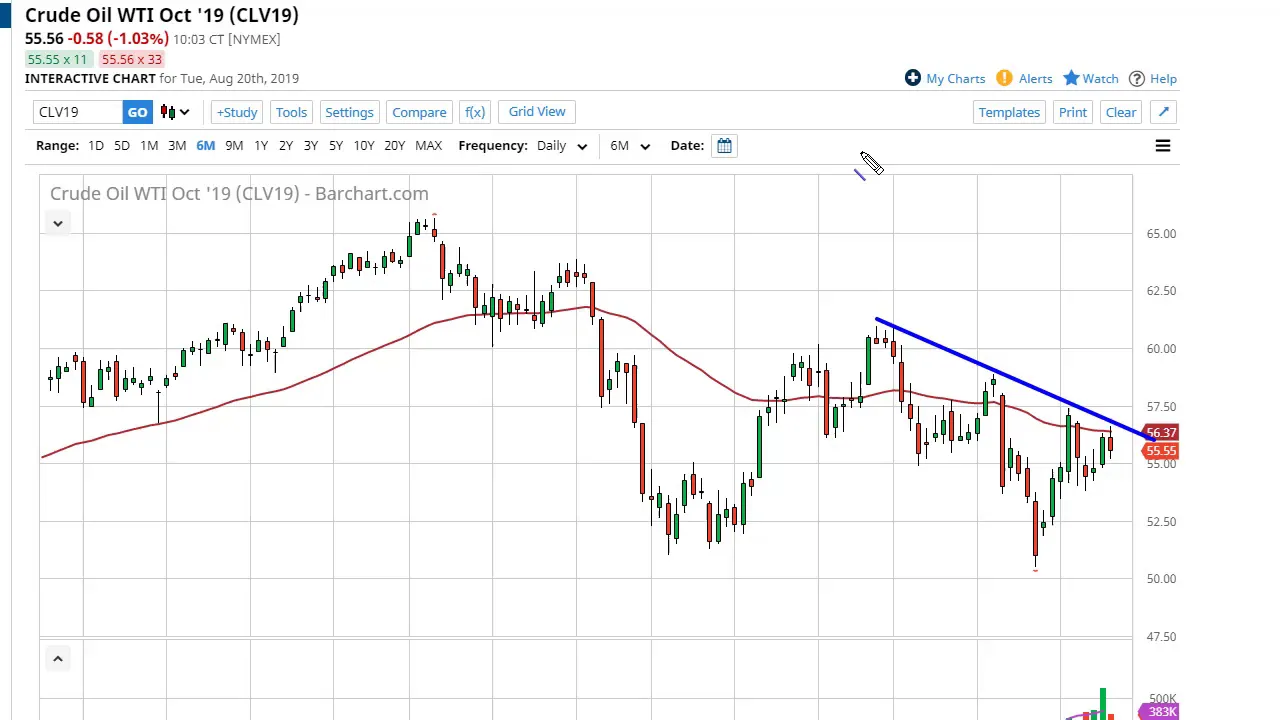The width and height of the screenshot is (1280, 720).
Task: Click the Alerts link
Action: 1035,78
